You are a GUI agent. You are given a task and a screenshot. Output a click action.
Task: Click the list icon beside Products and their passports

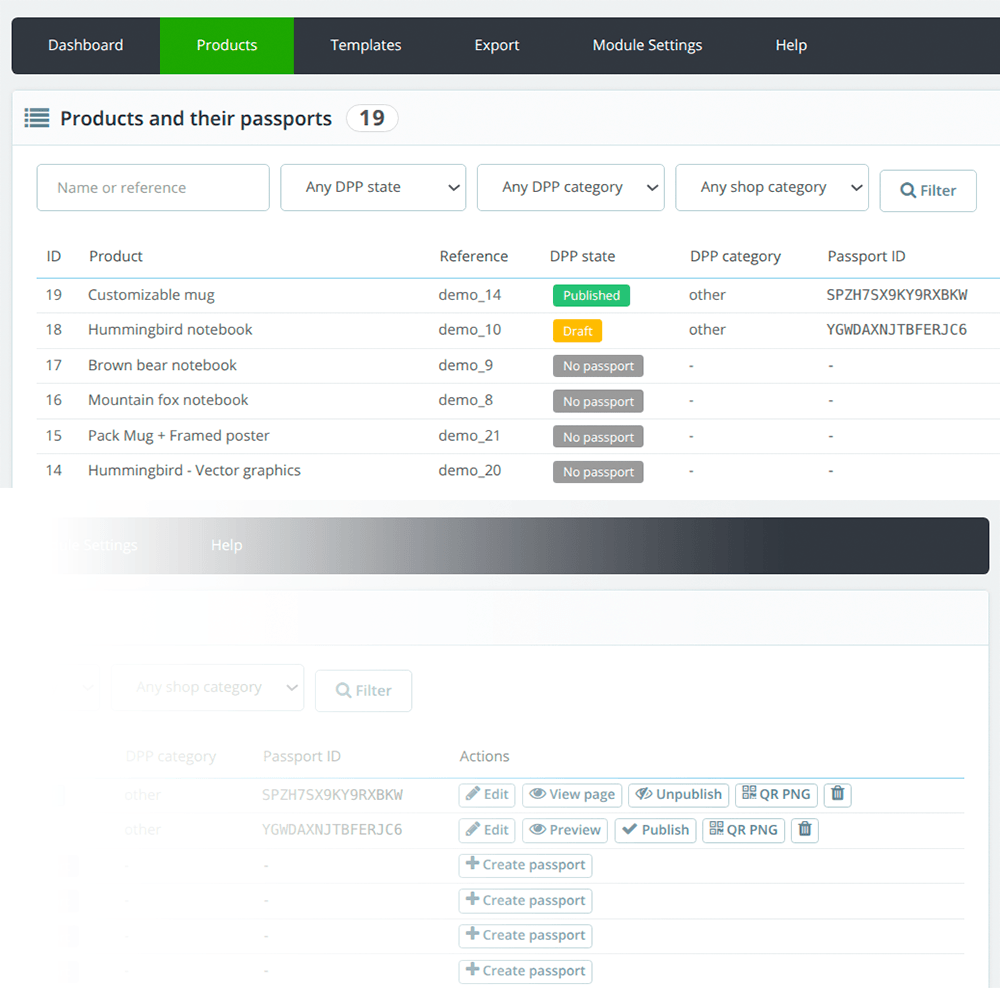[x=37, y=118]
